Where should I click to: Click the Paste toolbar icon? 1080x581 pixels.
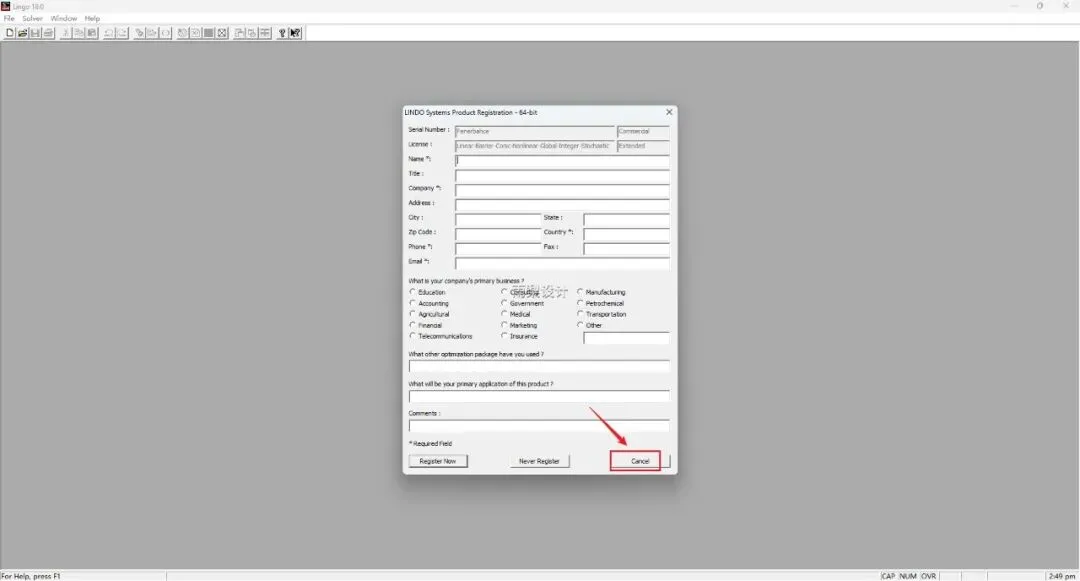(92, 33)
